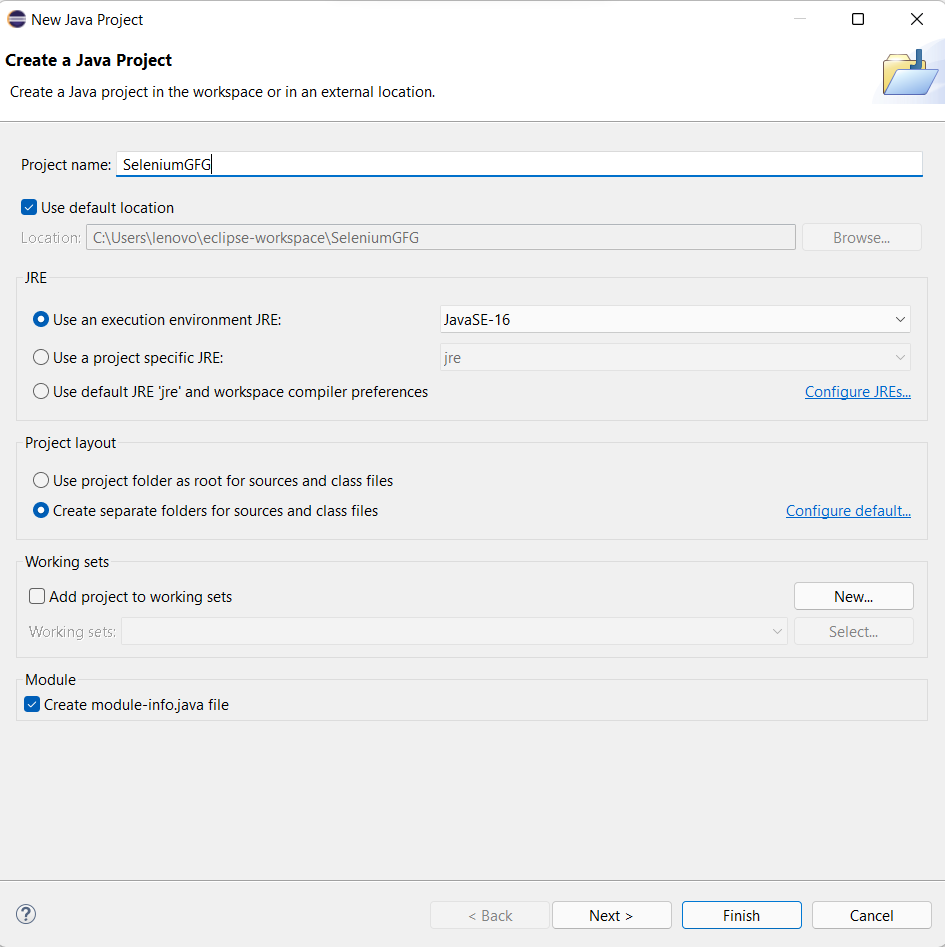This screenshot has height=947, width=945.
Task: Open the Configure JREs link
Action: (857, 392)
